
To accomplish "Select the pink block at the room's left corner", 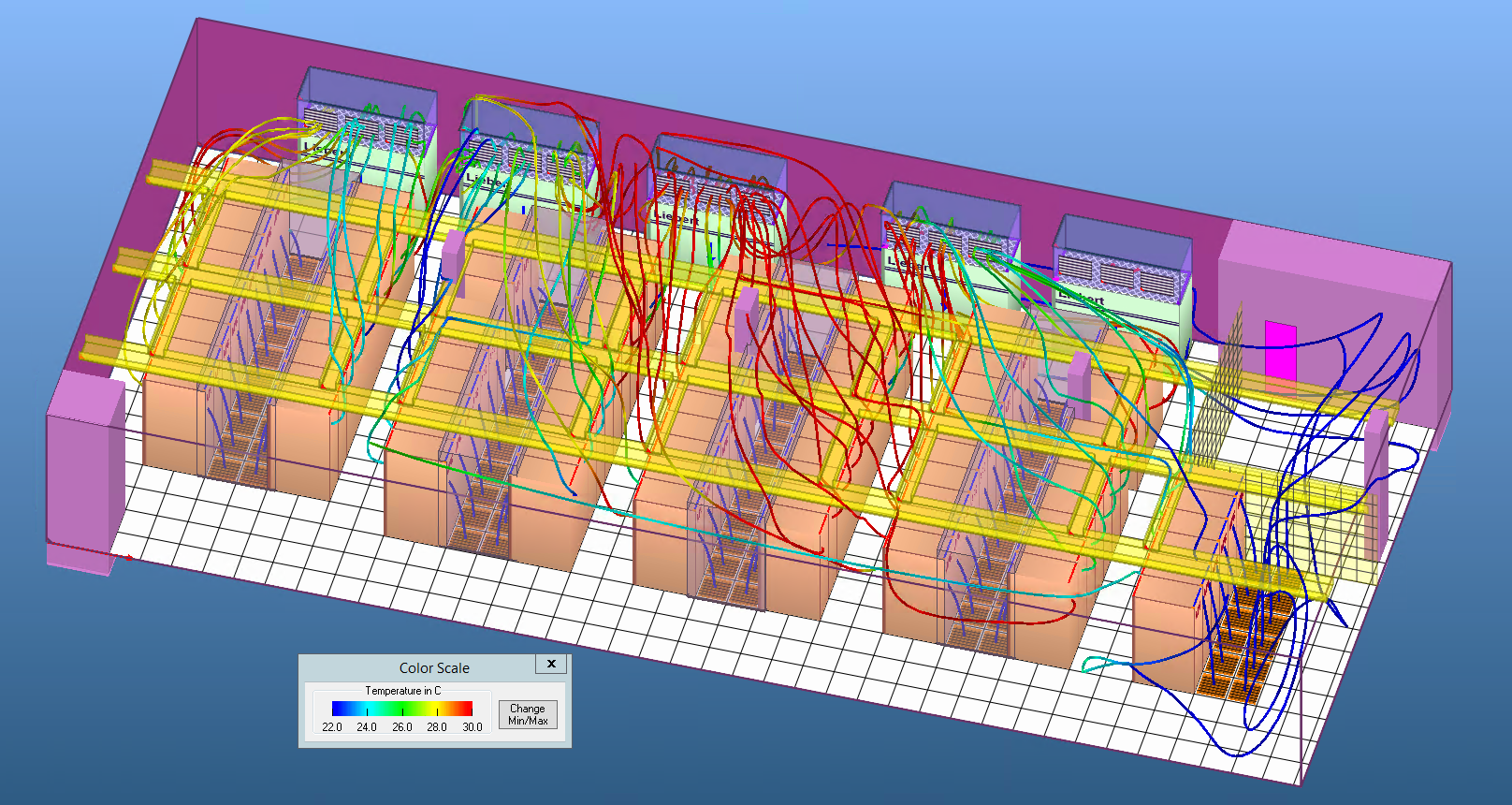I will (84, 473).
